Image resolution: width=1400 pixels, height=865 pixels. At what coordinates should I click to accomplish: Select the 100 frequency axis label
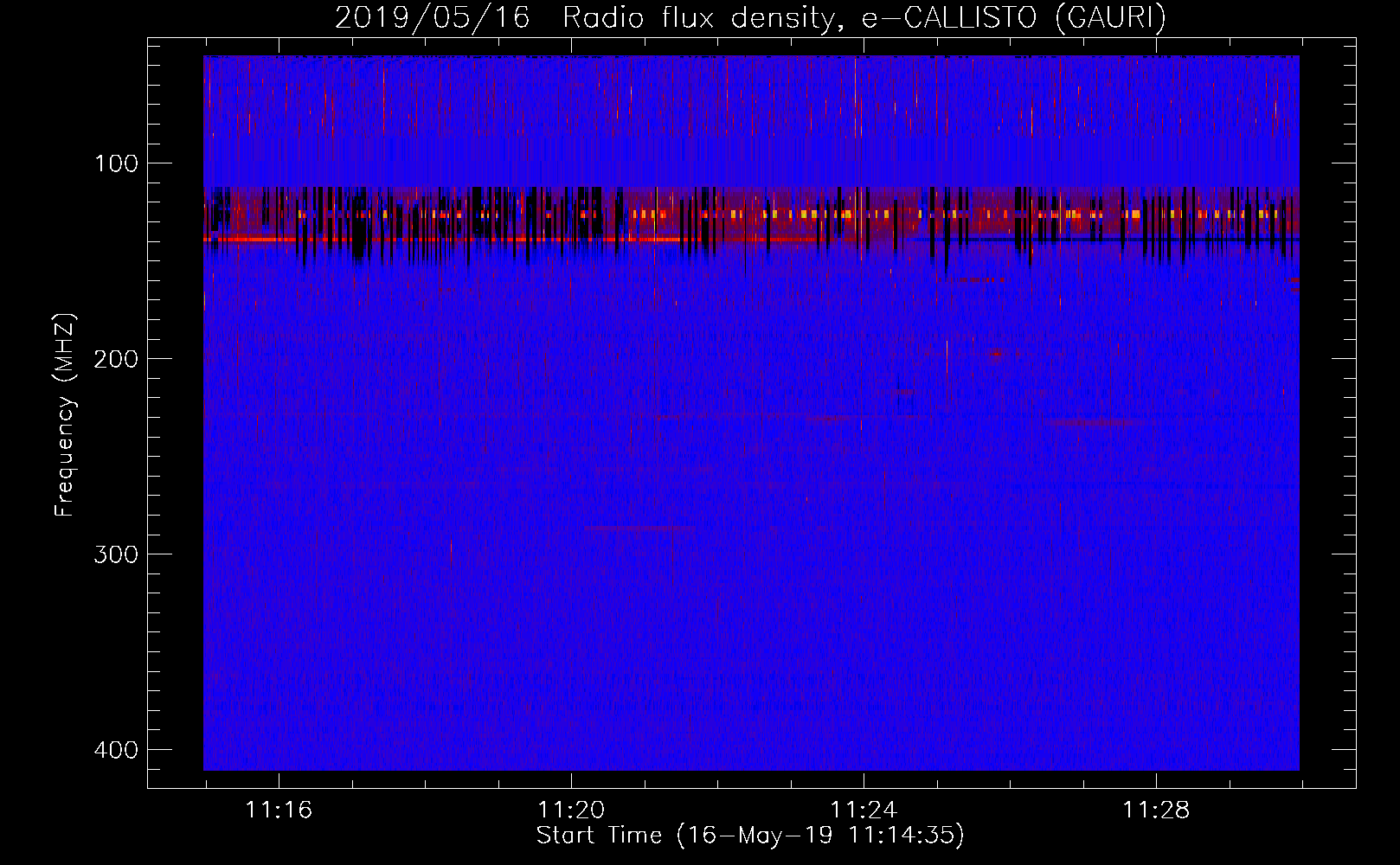pos(116,163)
